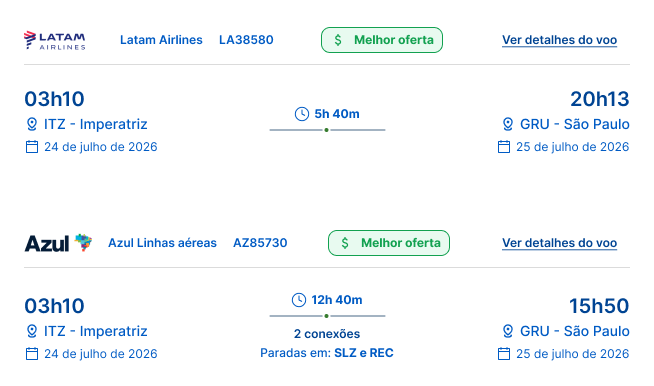Viewport: 654px width, 386px height.
Task: Select the Melhor oferta badge on Azul flight
Action: tap(389, 243)
